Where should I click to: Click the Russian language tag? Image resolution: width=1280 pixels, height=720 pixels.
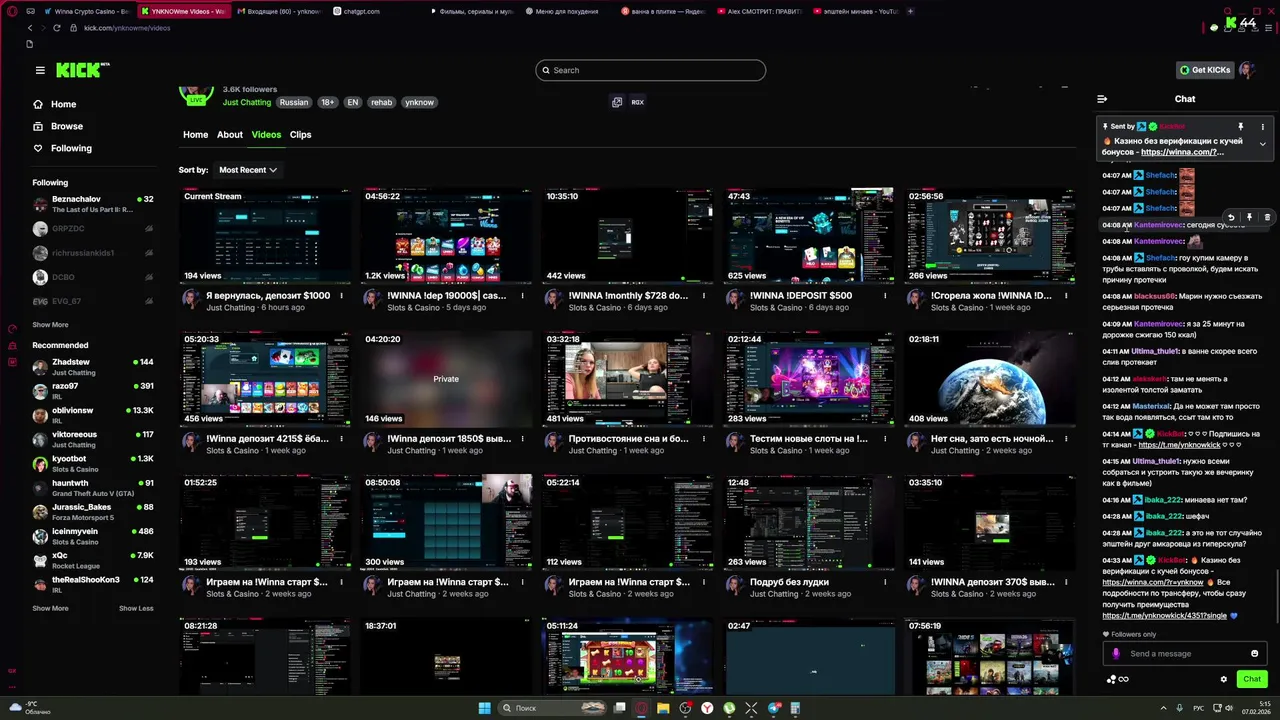tap(294, 102)
